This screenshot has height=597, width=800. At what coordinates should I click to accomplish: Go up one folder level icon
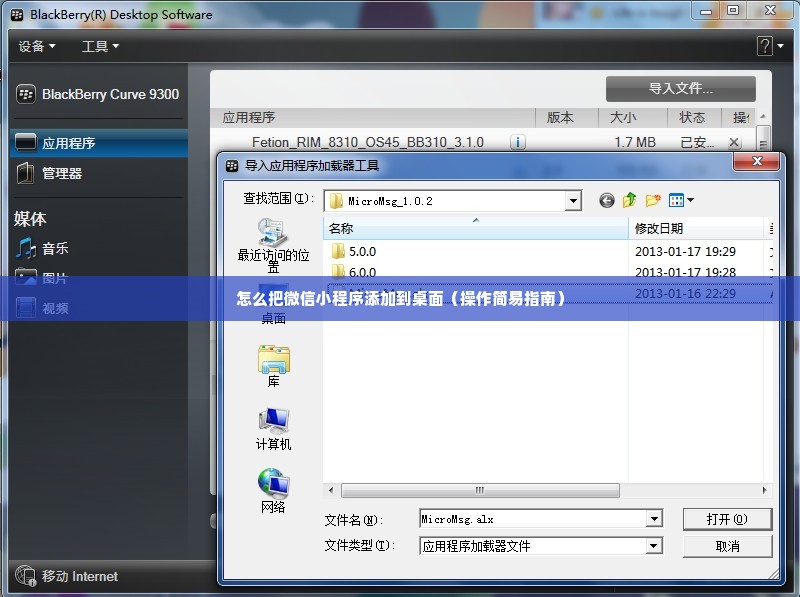pyautogui.click(x=630, y=200)
